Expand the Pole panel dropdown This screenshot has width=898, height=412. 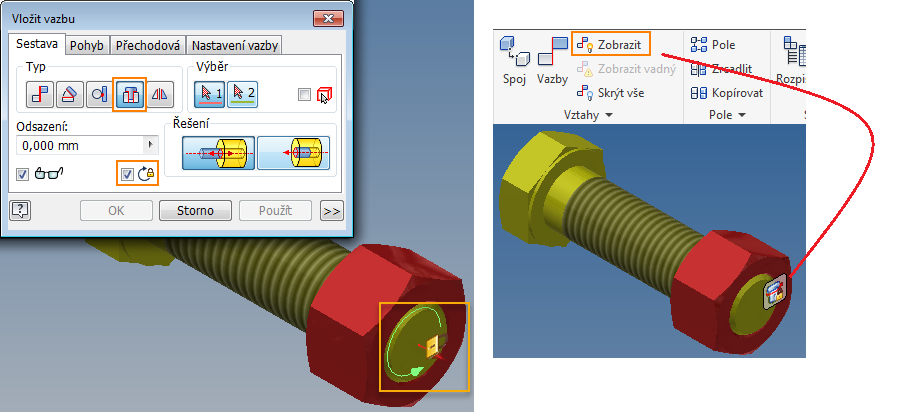pos(742,115)
